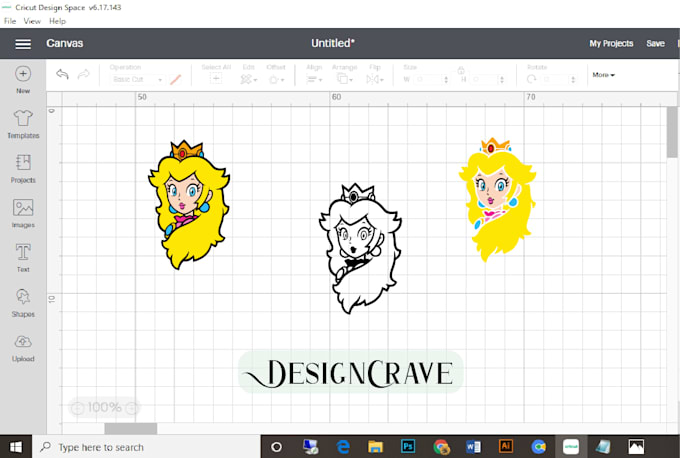680x458 pixels.
Task: Open the Operation Basic Cut dropdown
Action: point(137,79)
